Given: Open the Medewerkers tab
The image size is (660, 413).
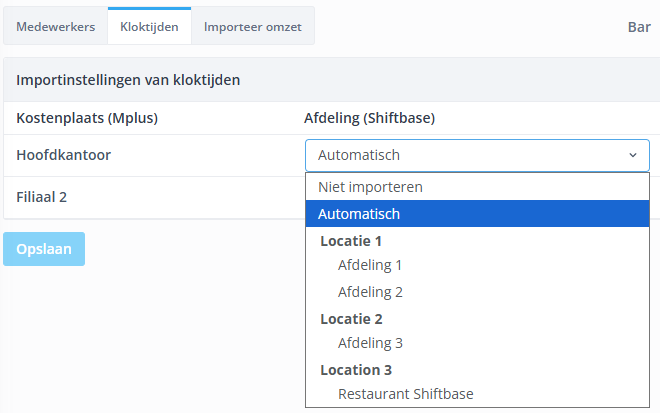Looking at the screenshot, I should pyautogui.click(x=55, y=27).
